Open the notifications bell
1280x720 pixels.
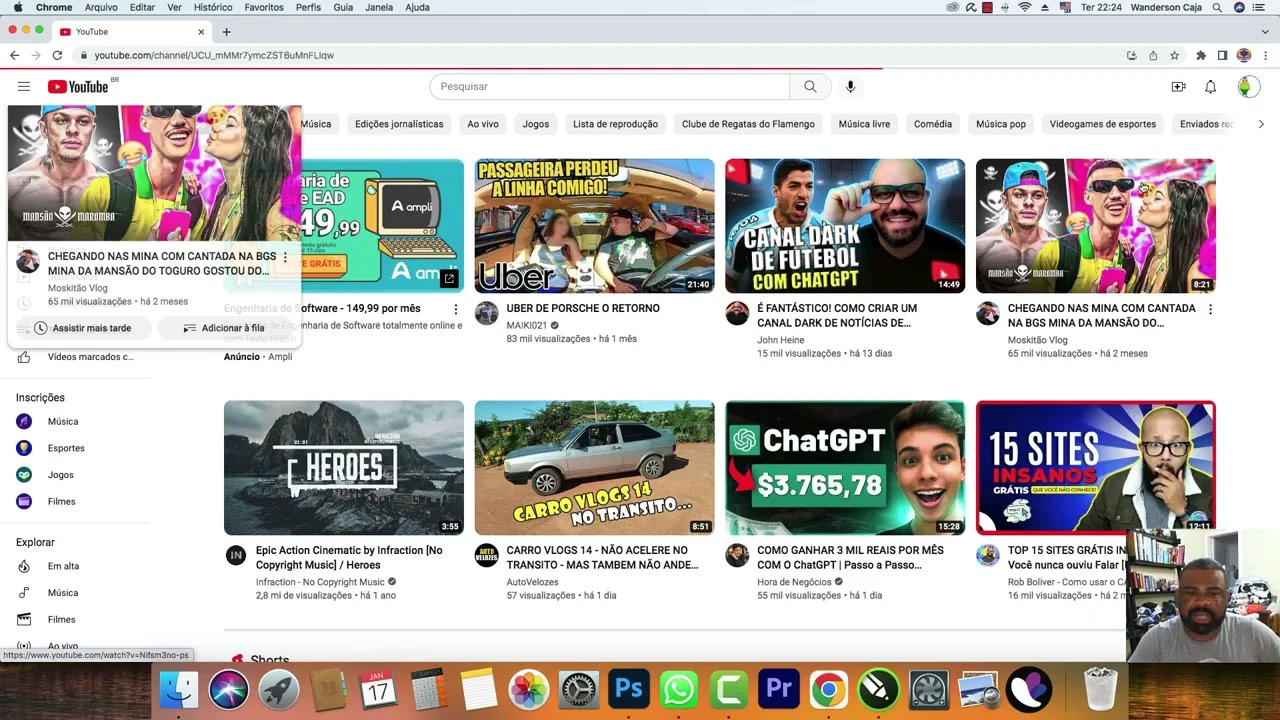1210,87
